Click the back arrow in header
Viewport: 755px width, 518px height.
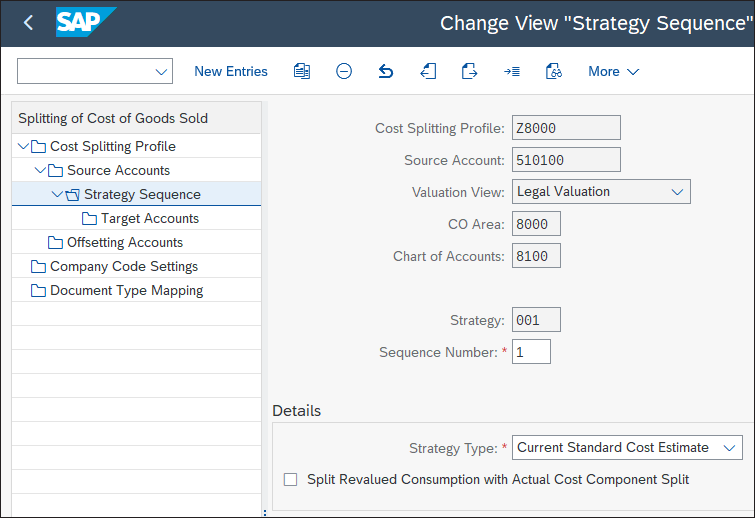pyautogui.click(x=28, y=22)
